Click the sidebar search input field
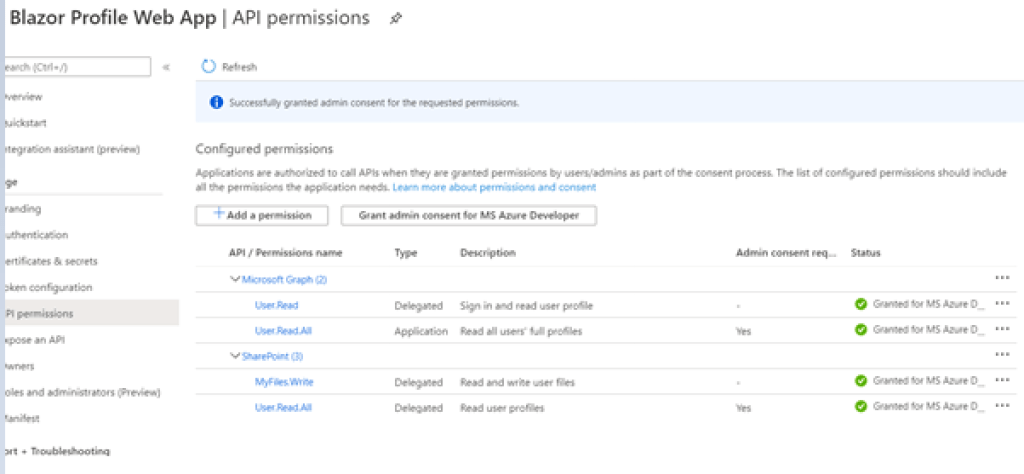 [x=76, y=67]
